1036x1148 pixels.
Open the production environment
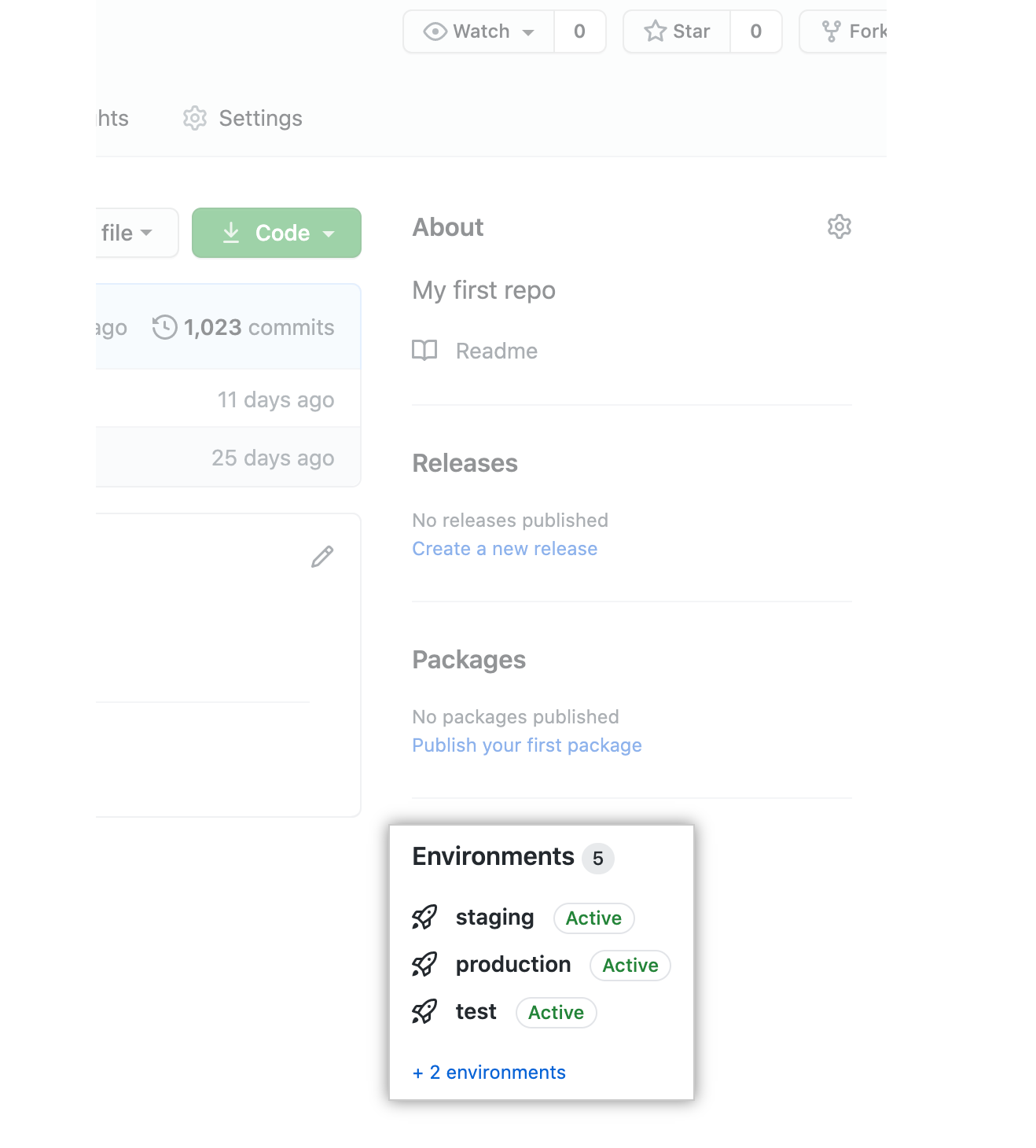[513, 965]
